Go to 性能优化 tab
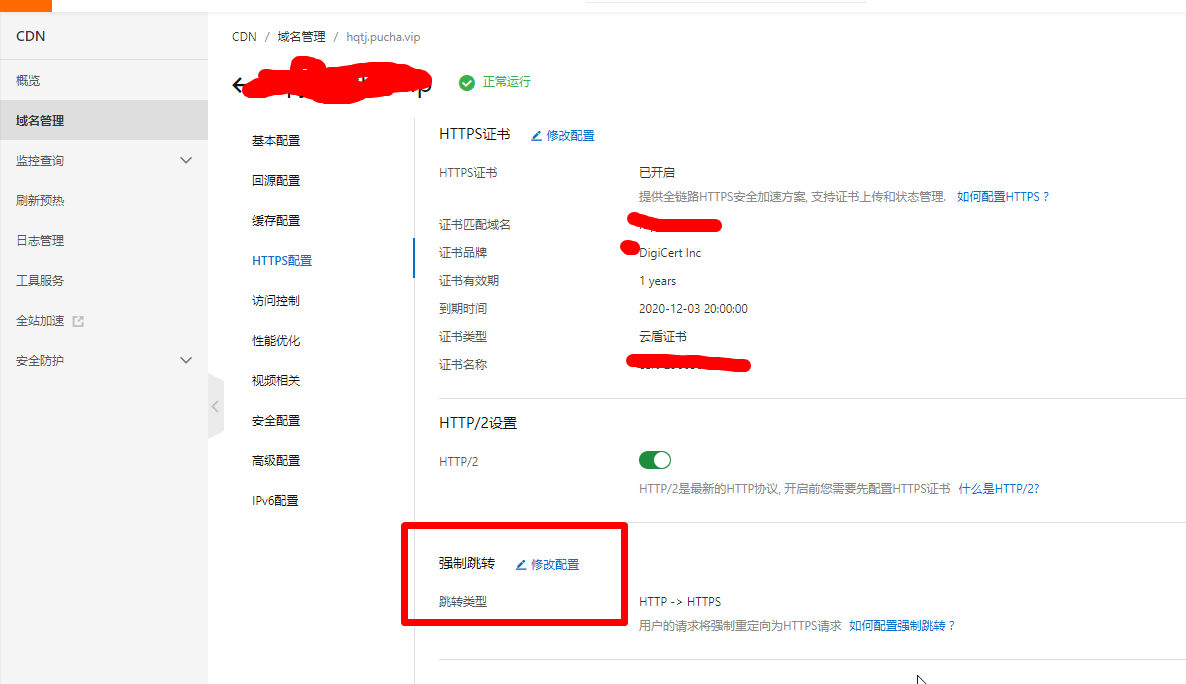1186x684 pixels. 276,341
